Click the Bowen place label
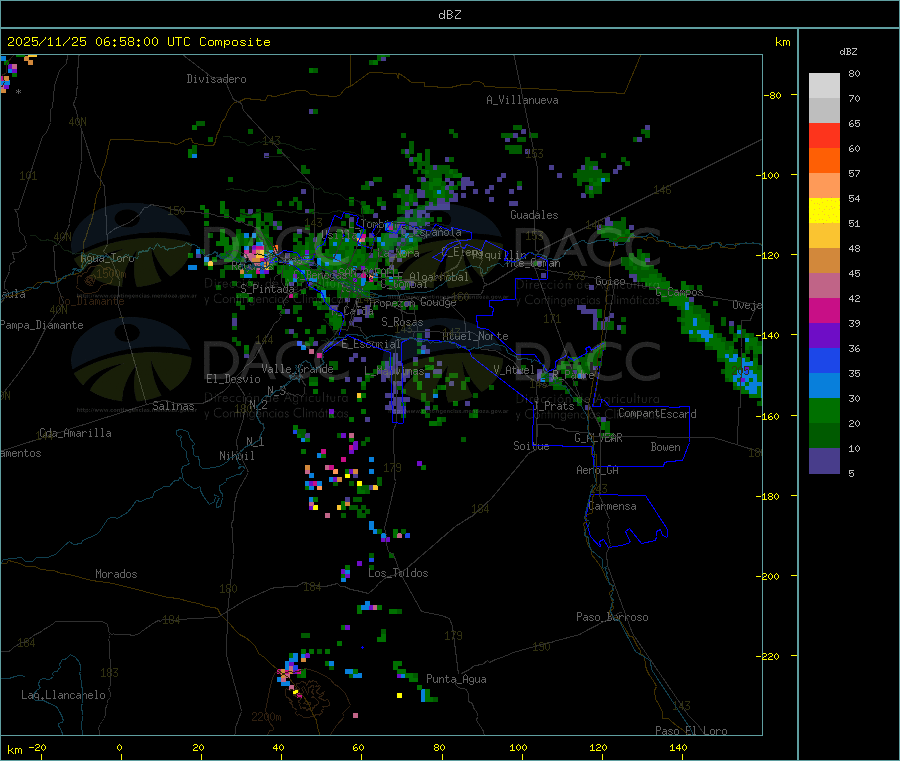Screen dimensions: 900x761 [x=665, y=447]
